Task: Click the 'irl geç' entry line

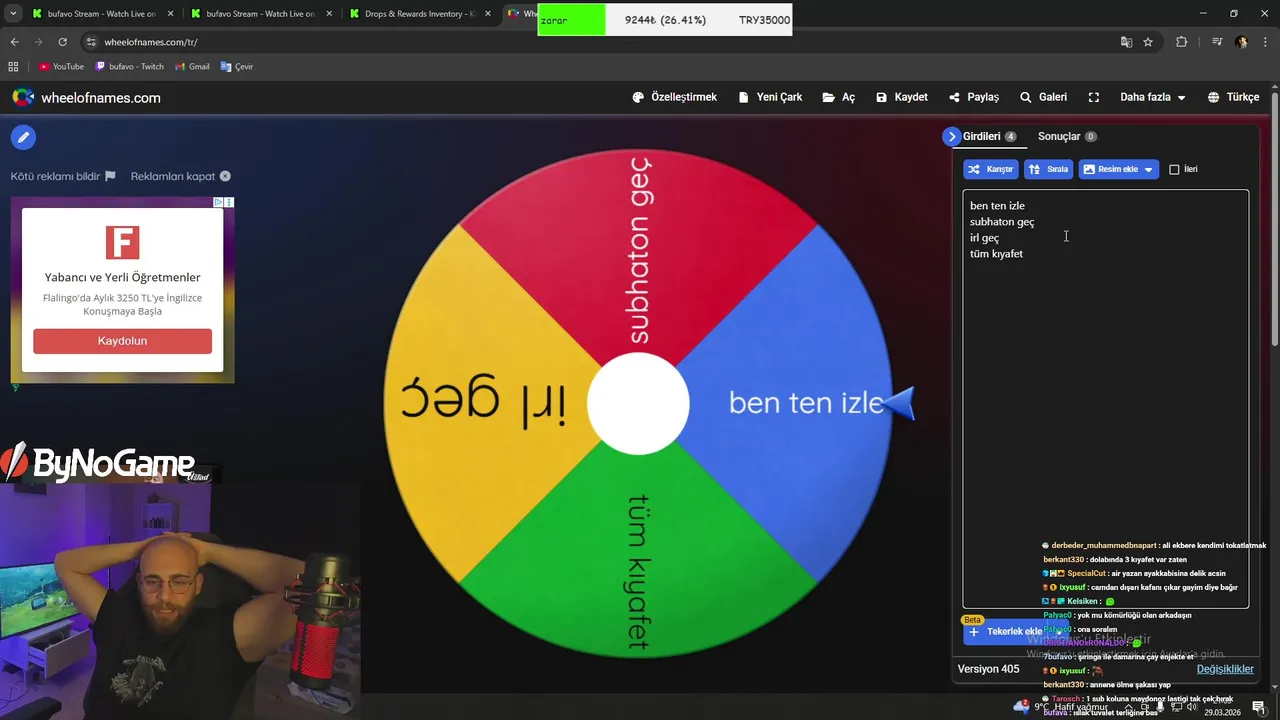Action: coord(984,238)
